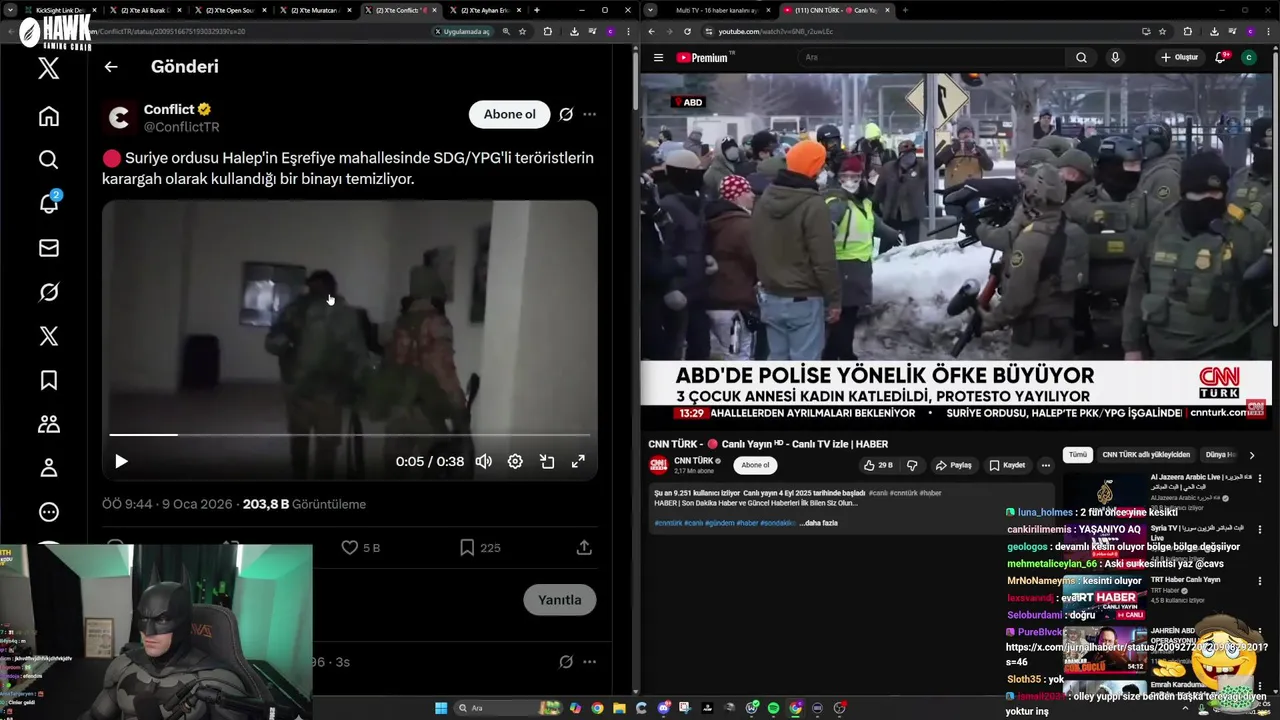The width and height of the screenshot is (1280, 720).
Task: Open video actions three-dot menu
Action: coord(1046,465)
